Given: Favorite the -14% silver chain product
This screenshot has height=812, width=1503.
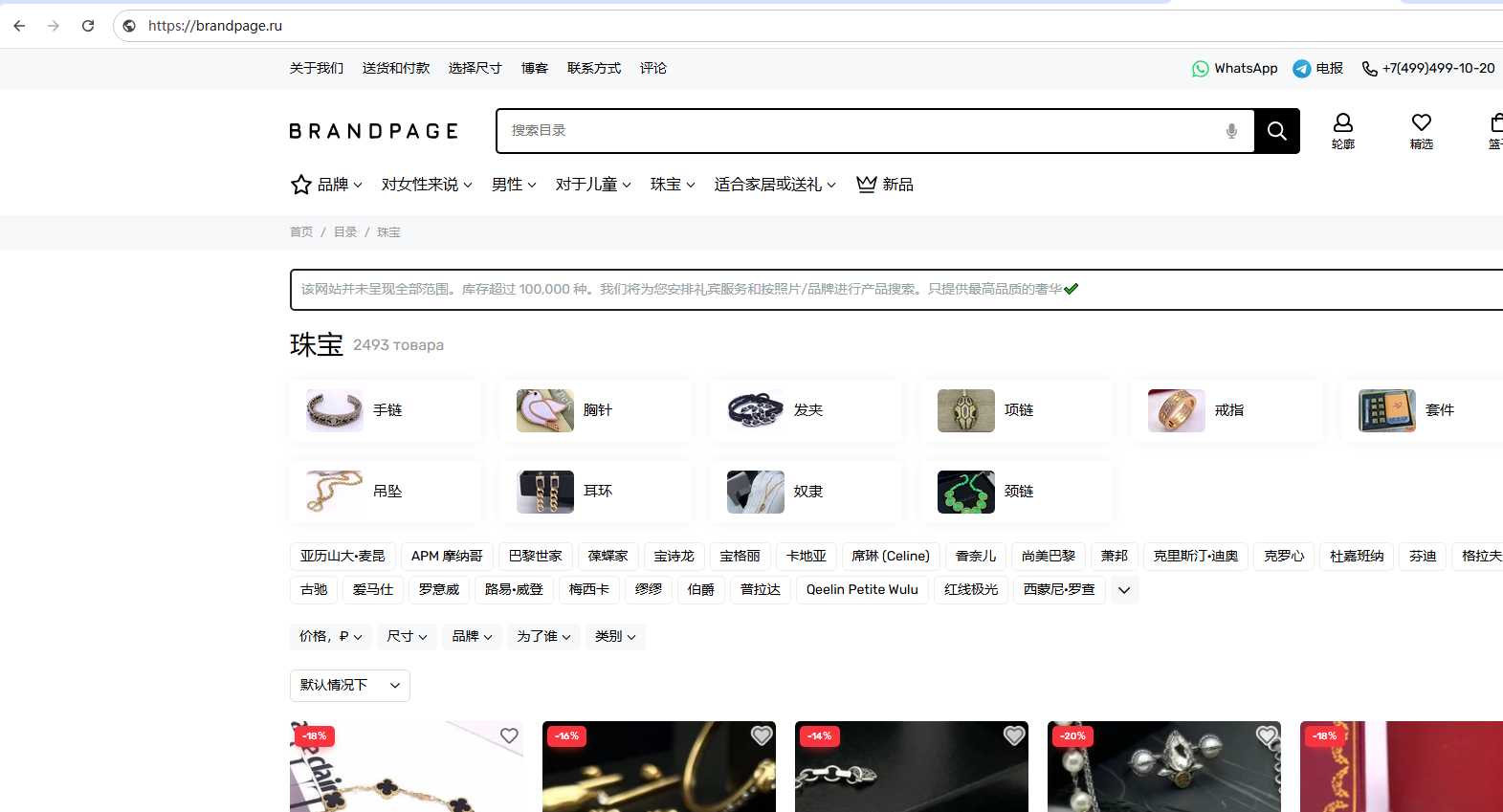Looking at the screenshot, I should [1014, 735].
